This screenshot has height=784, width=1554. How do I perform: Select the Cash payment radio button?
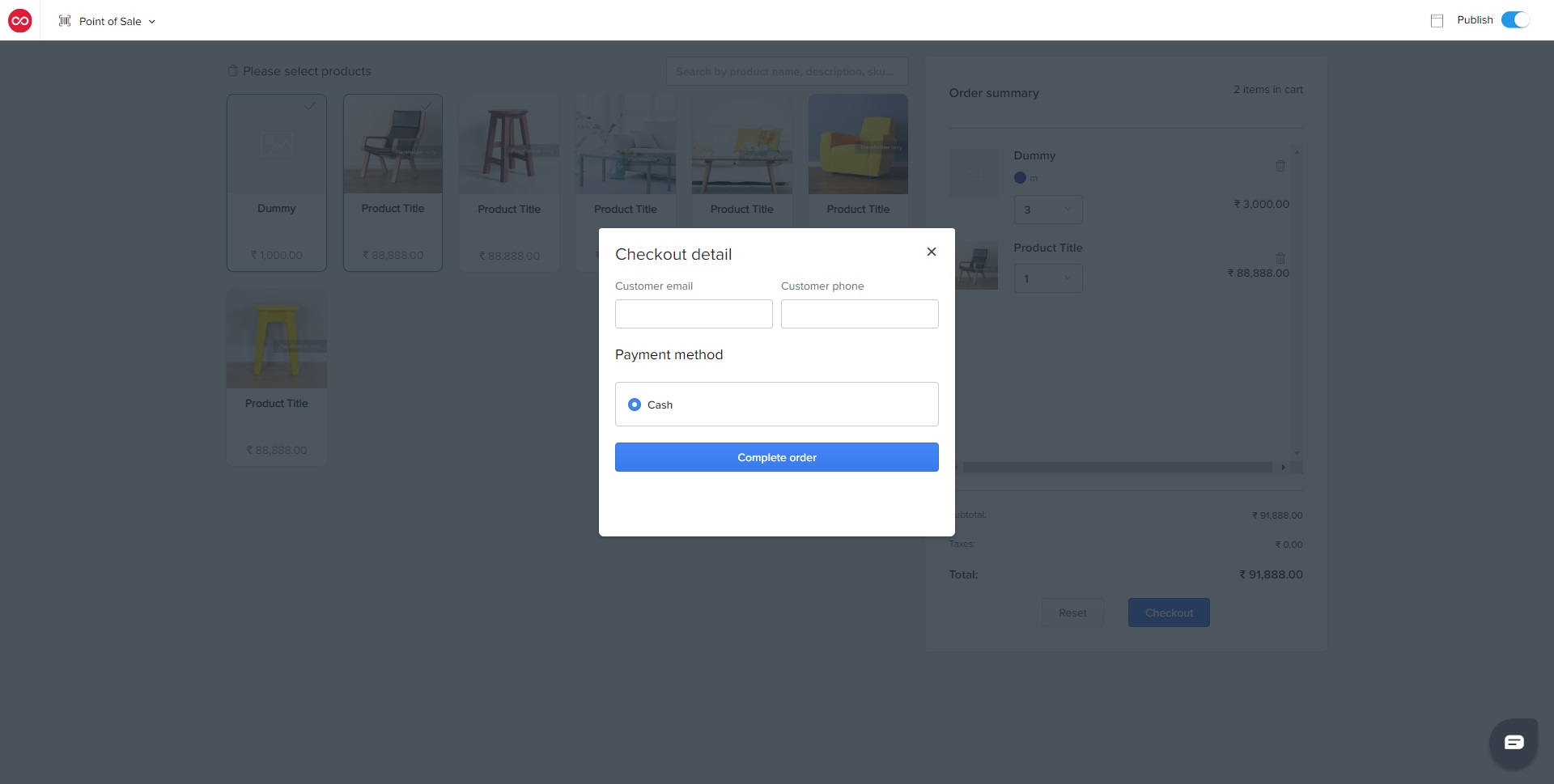pyautogui.click(x=635, y=405)
